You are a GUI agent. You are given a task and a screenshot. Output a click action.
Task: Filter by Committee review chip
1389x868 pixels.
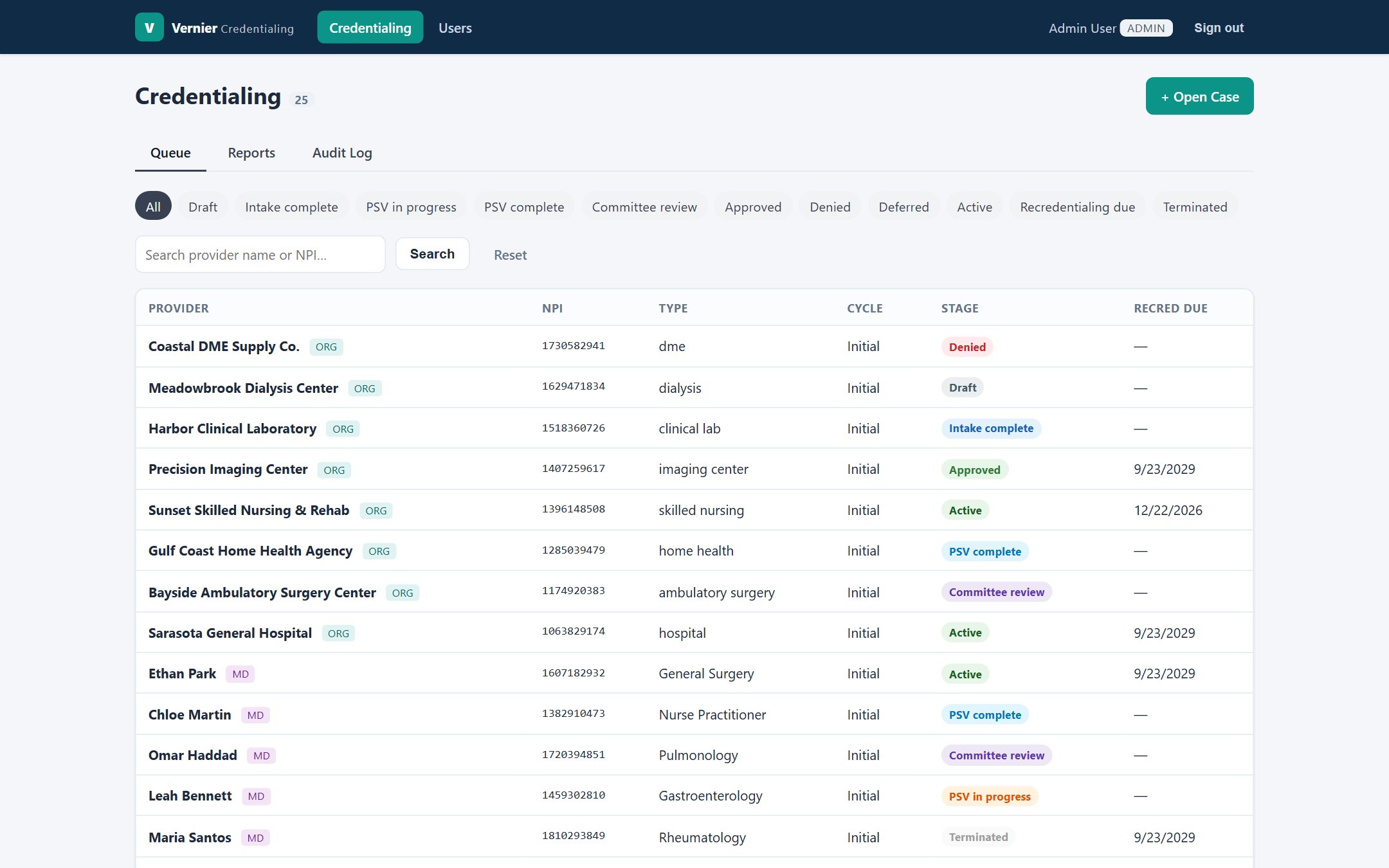click(x=644, y=206)
